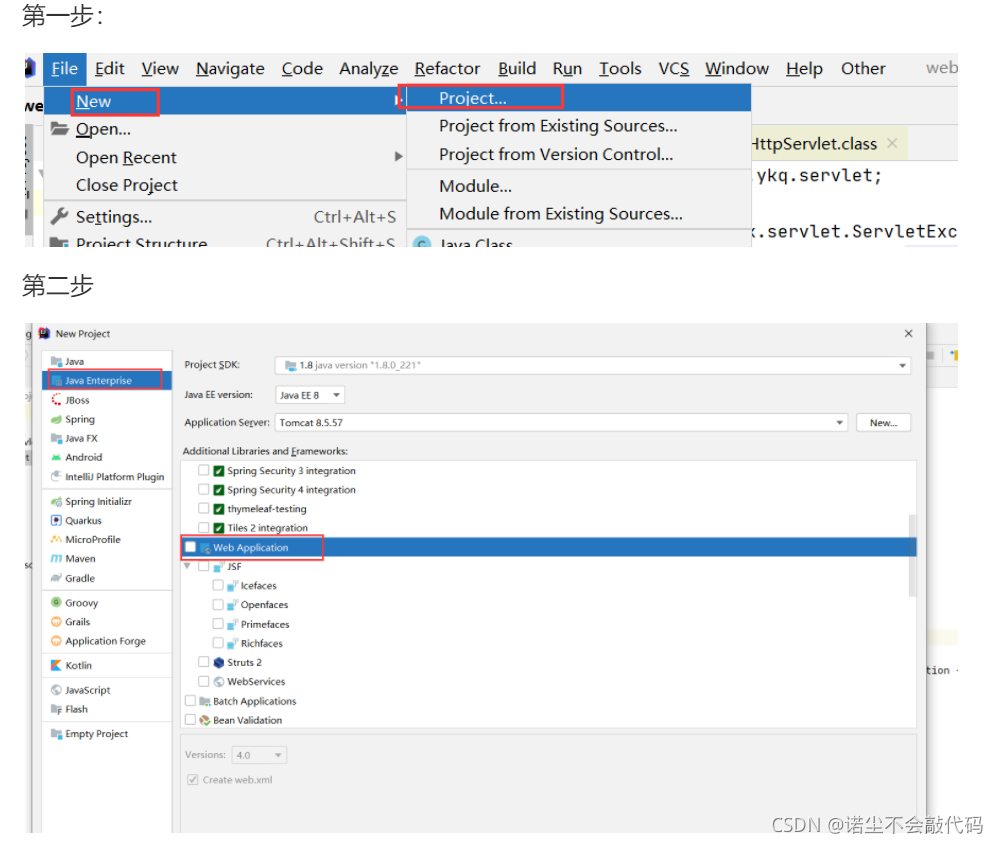Viewport: 998px width, 843px height.
Task: Select Spring Initializr icon
Action: [x=57, y=502]
